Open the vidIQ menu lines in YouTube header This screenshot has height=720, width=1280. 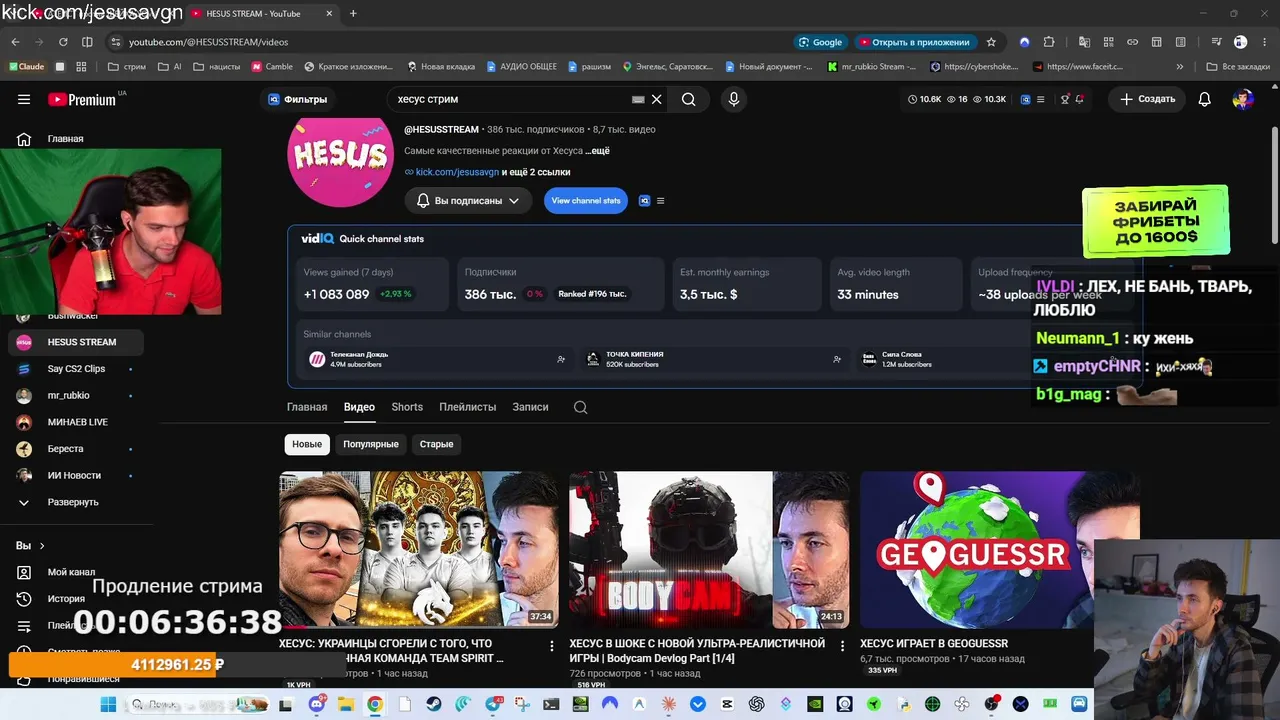(x=1040, y=99)
